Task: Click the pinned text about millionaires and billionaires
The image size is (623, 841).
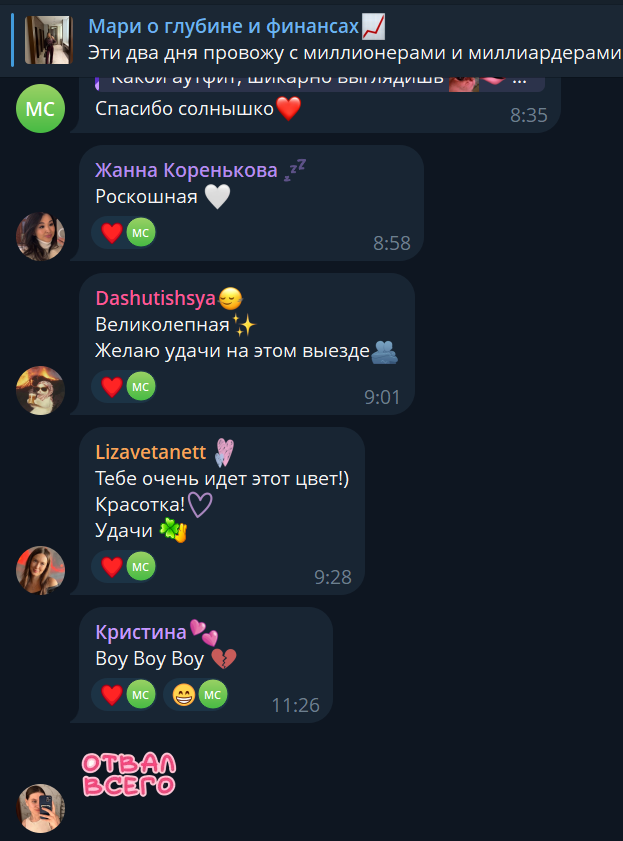Action: [354, 53]
